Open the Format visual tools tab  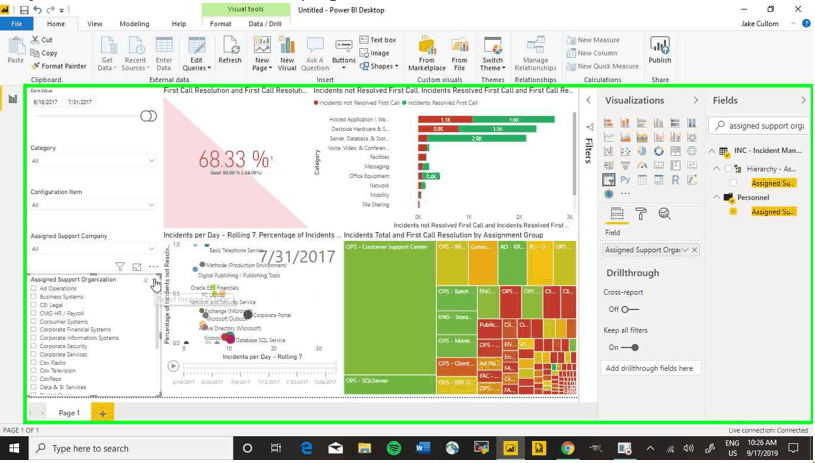coord(221,24)
